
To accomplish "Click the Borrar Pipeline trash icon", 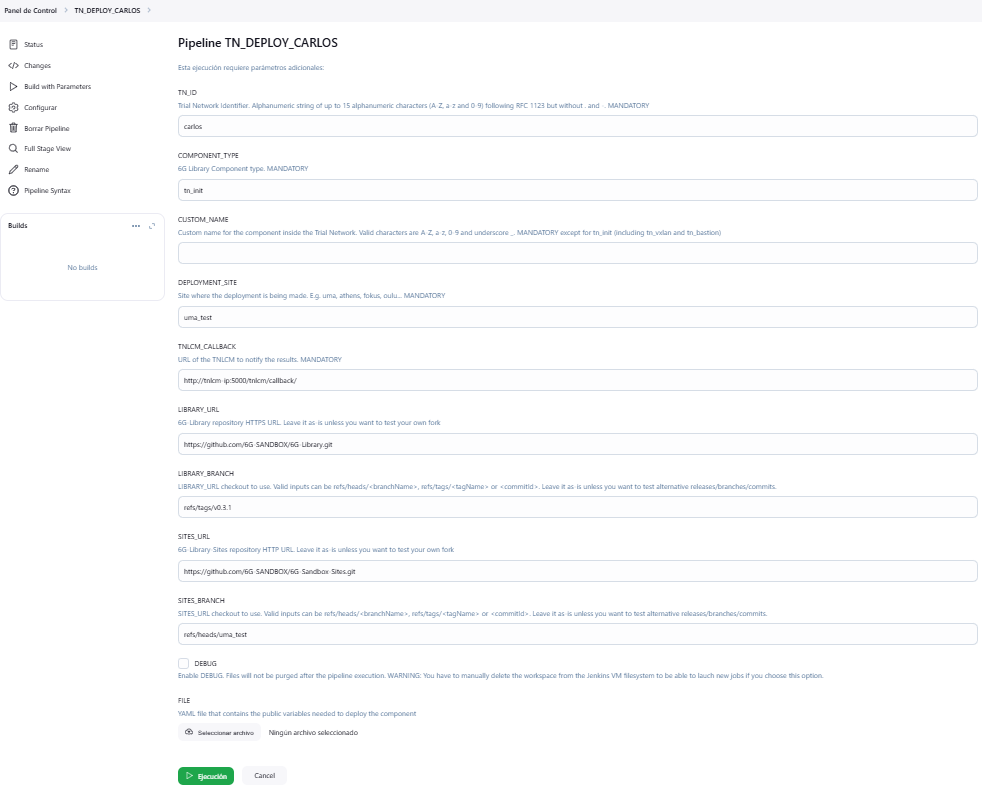I will point(13,128).
